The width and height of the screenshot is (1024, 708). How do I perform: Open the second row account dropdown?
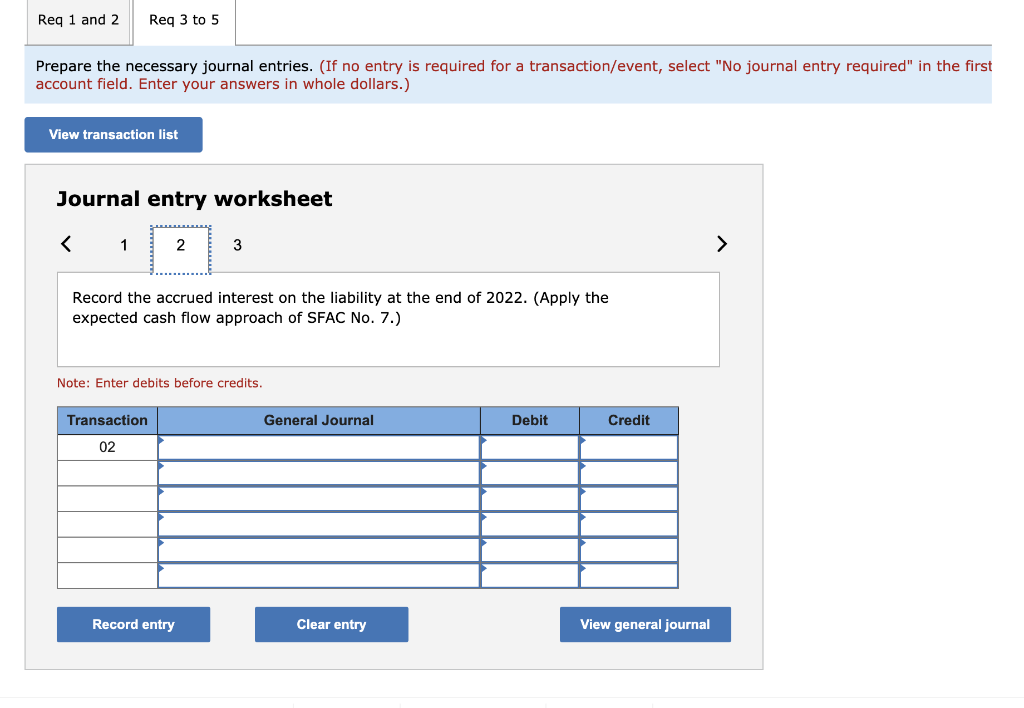(x=318, y=473)
